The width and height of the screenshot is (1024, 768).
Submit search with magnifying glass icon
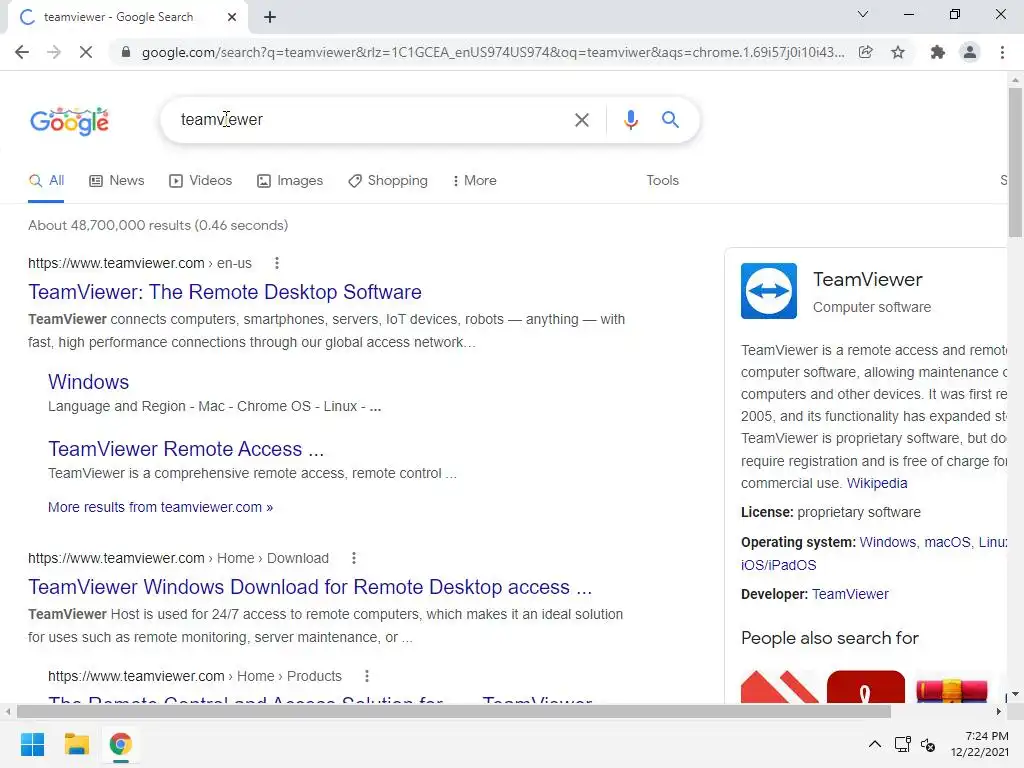pos(670,120)
